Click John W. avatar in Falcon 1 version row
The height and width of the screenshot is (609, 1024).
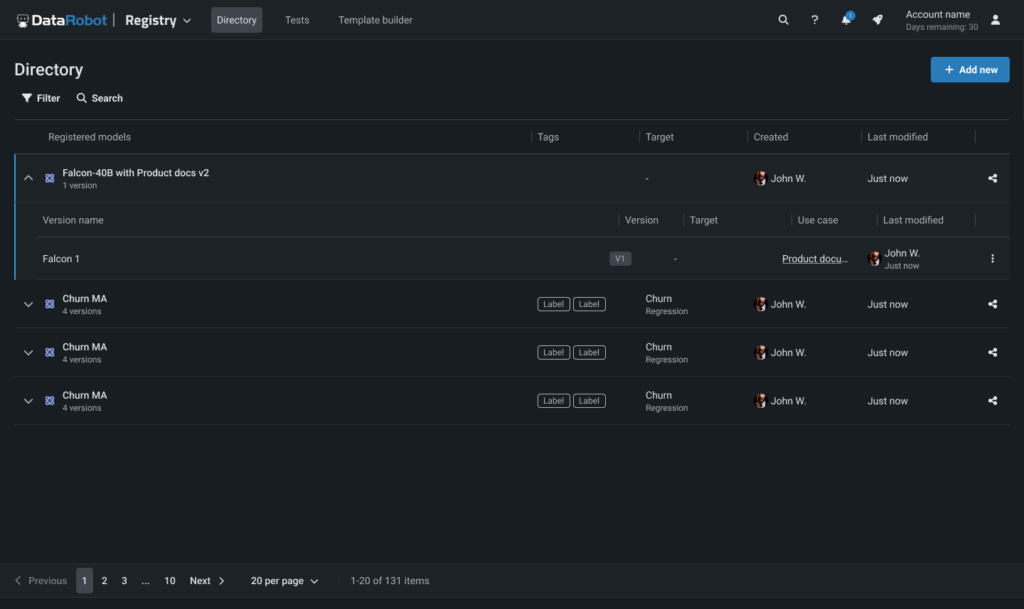[x=874, y=258]
